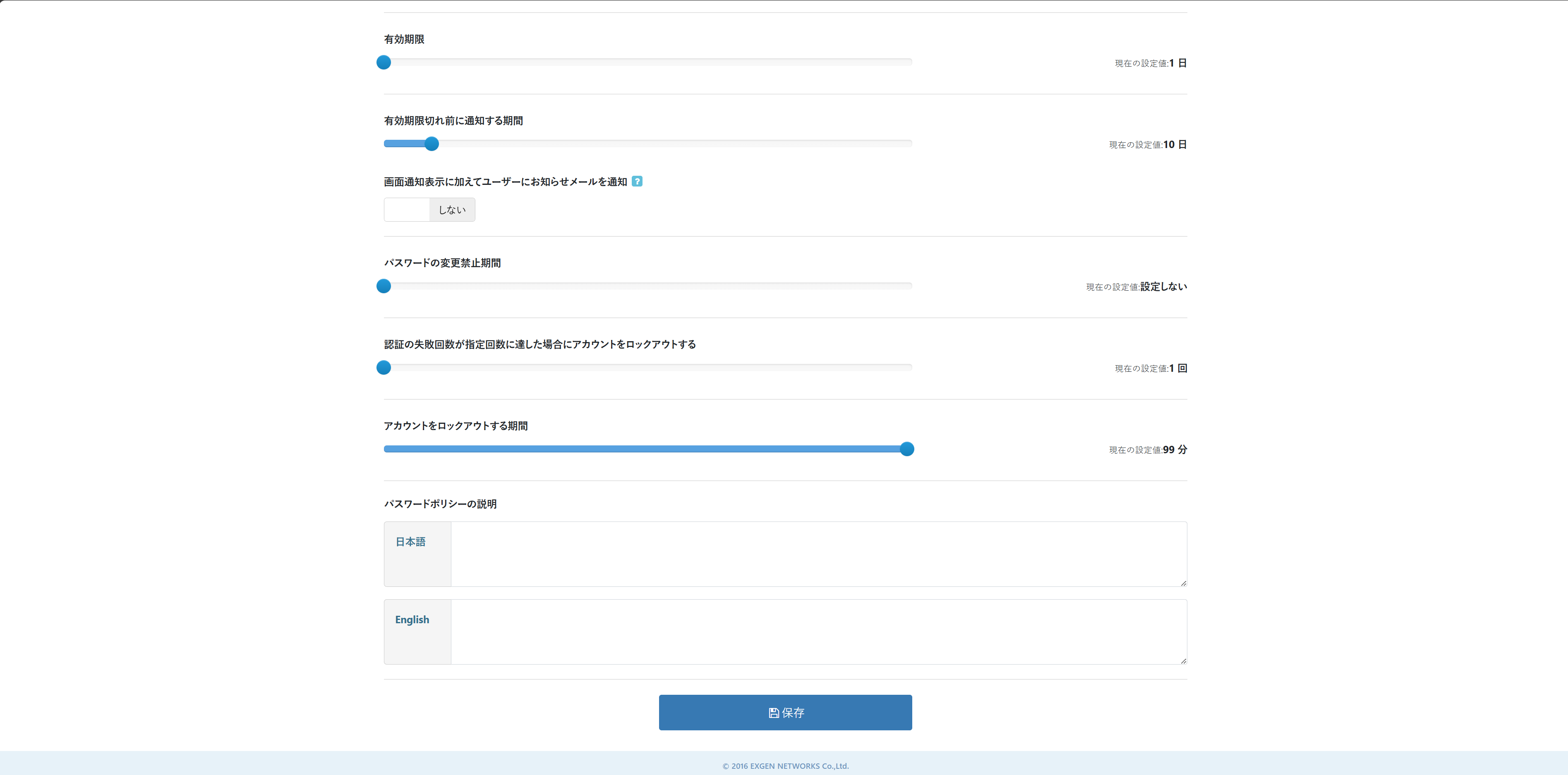The width and height of the screenshot is (1568, 775).
Task: Focus the English policy description textarea
Action: (x=818, y=631)
